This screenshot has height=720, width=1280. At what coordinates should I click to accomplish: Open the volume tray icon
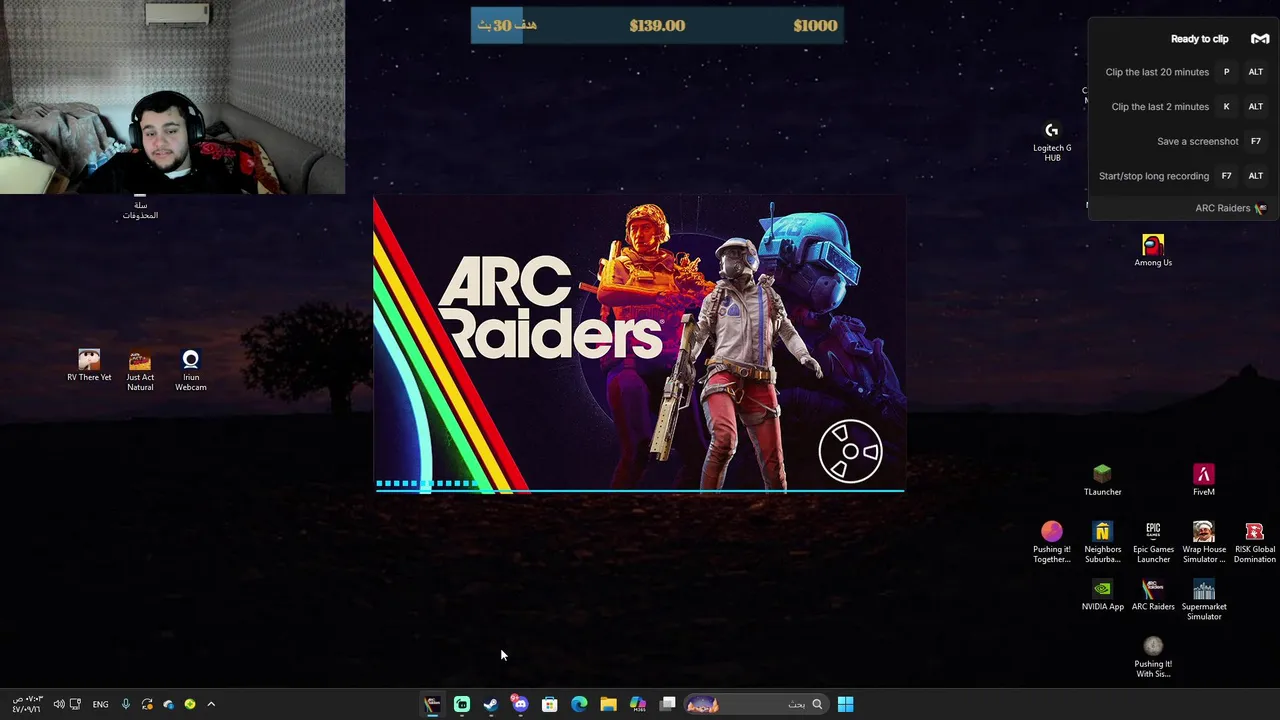(x=59, y=704)
